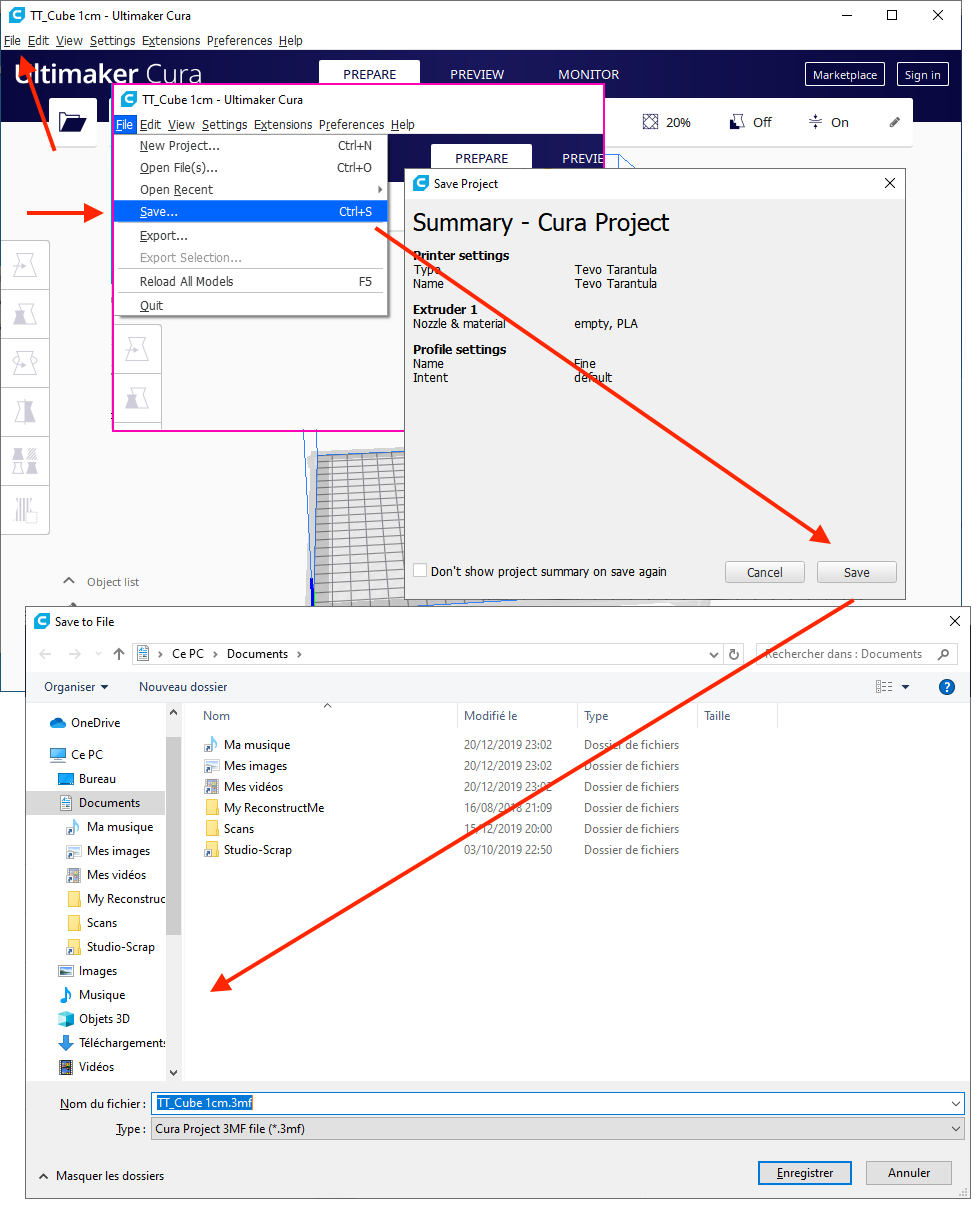Screen dimensions: 977x1206
Task: Go forward in the Save to File dialog
Action: click(x=74, y=654)
